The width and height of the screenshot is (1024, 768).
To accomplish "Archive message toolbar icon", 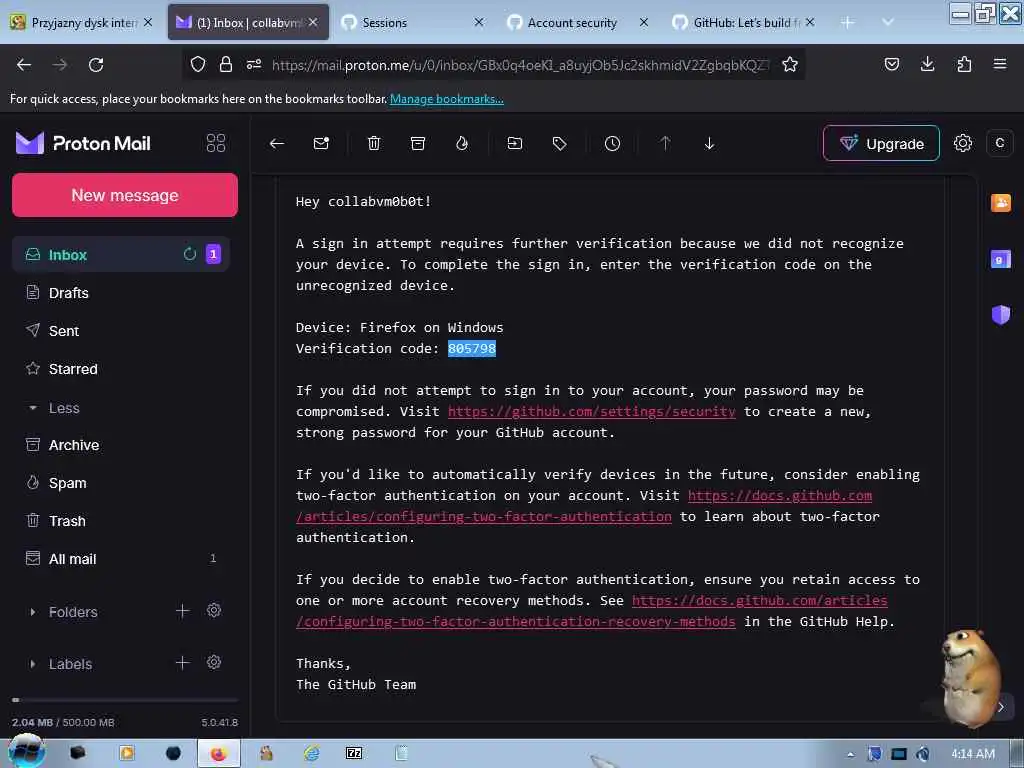I will click(418, 144).
